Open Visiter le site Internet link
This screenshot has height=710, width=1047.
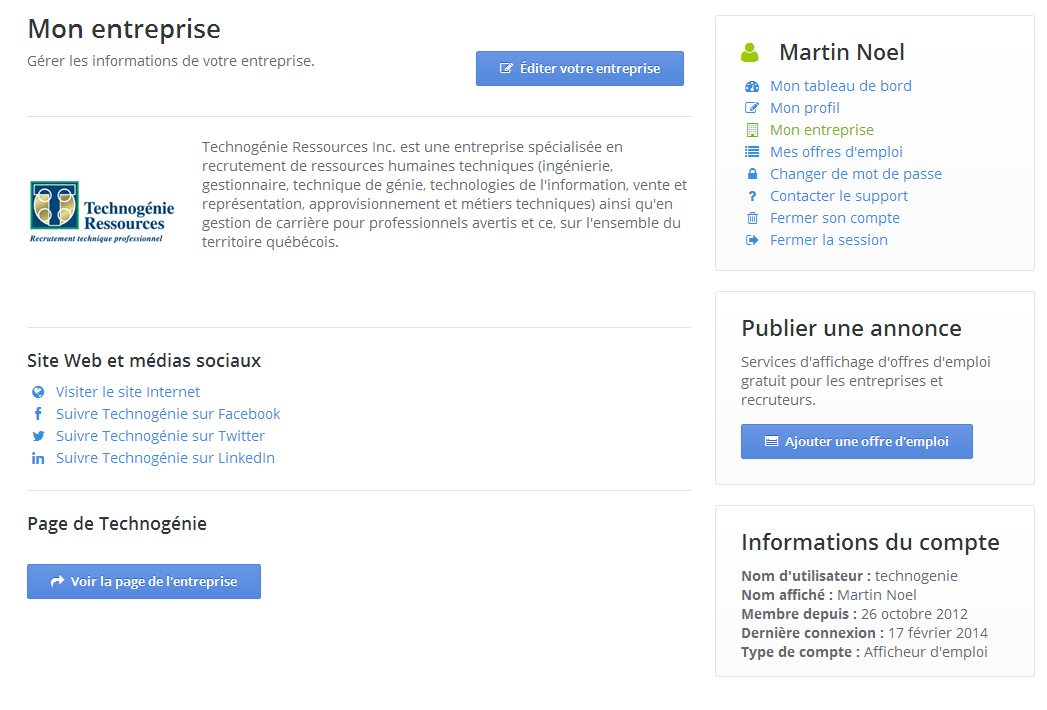tap(128, 392)
